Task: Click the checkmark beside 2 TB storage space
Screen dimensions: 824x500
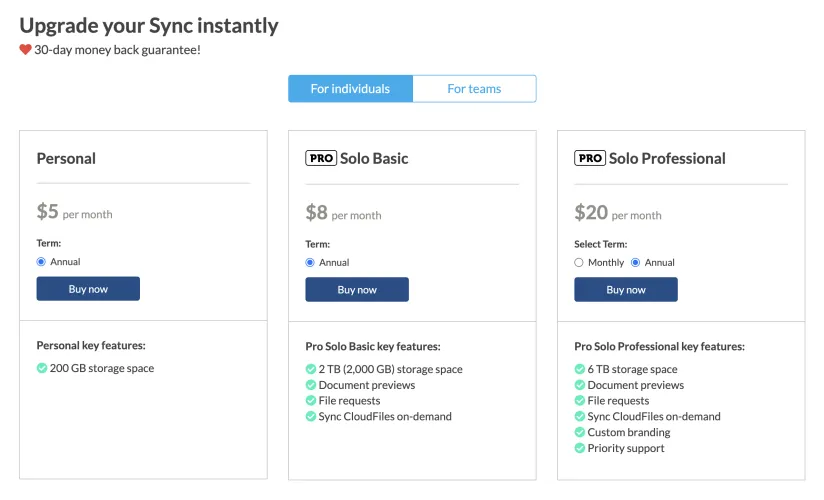Action: pos(310,369)
